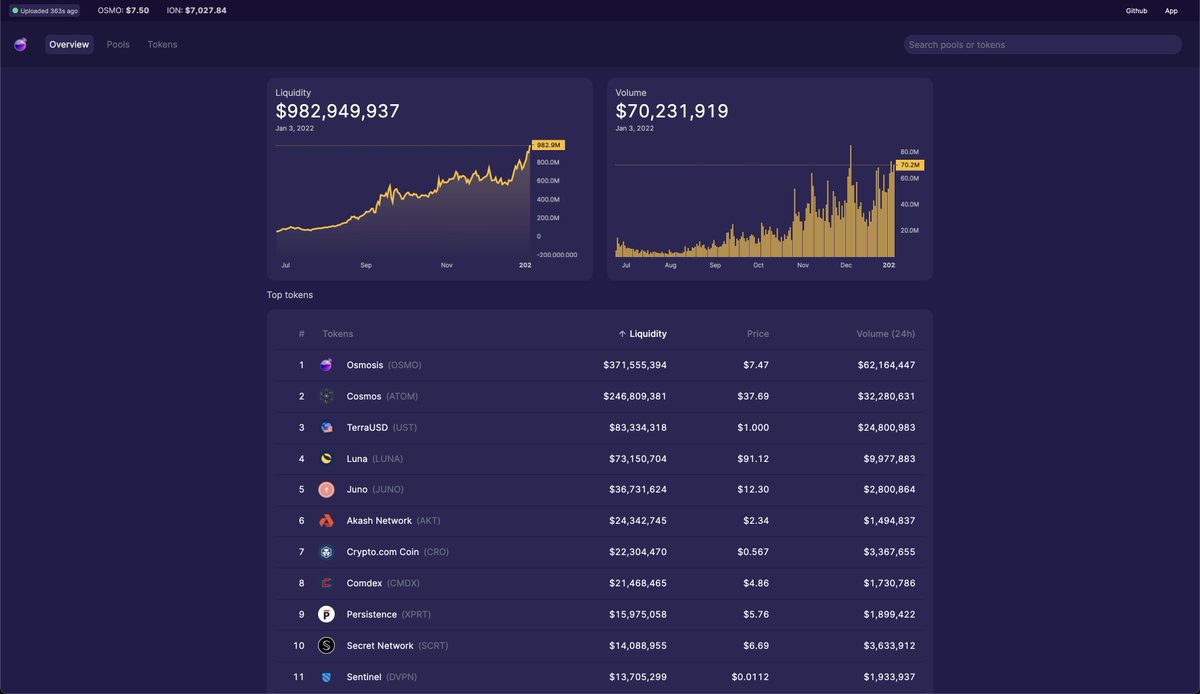The image size is (1200, 694).
Task: Click the # column header
Action: (301, 334)
